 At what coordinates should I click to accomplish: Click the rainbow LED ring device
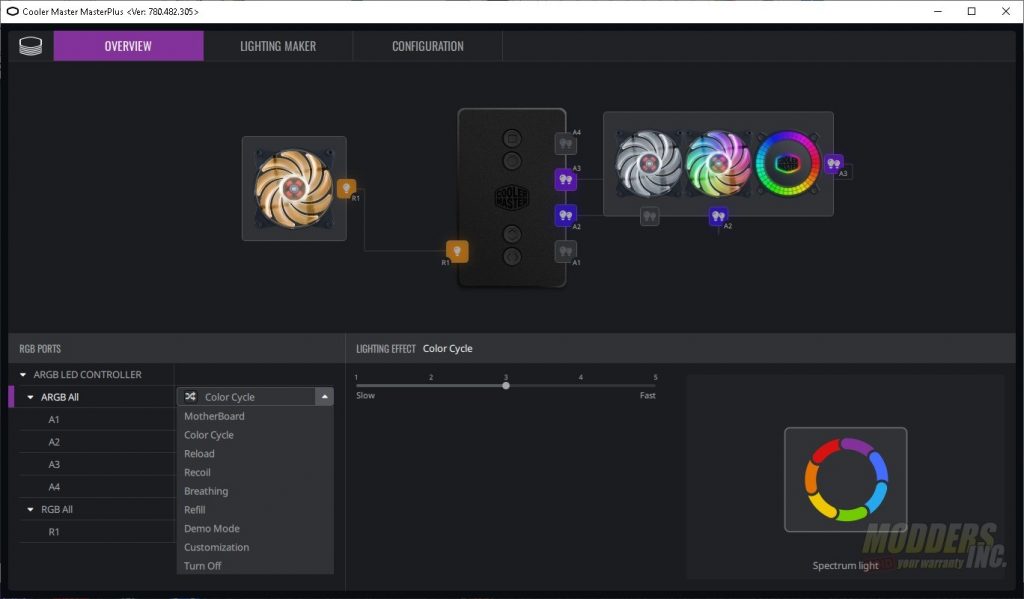point(788,163)
